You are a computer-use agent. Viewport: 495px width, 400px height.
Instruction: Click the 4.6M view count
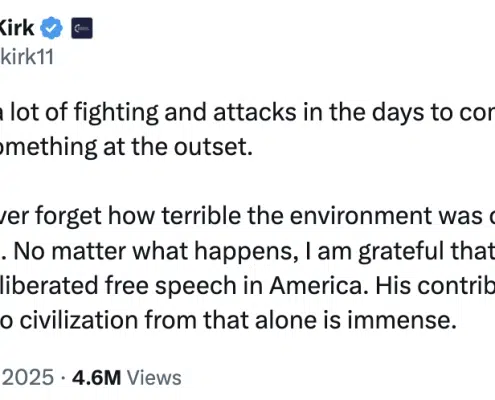coord(96,378)
